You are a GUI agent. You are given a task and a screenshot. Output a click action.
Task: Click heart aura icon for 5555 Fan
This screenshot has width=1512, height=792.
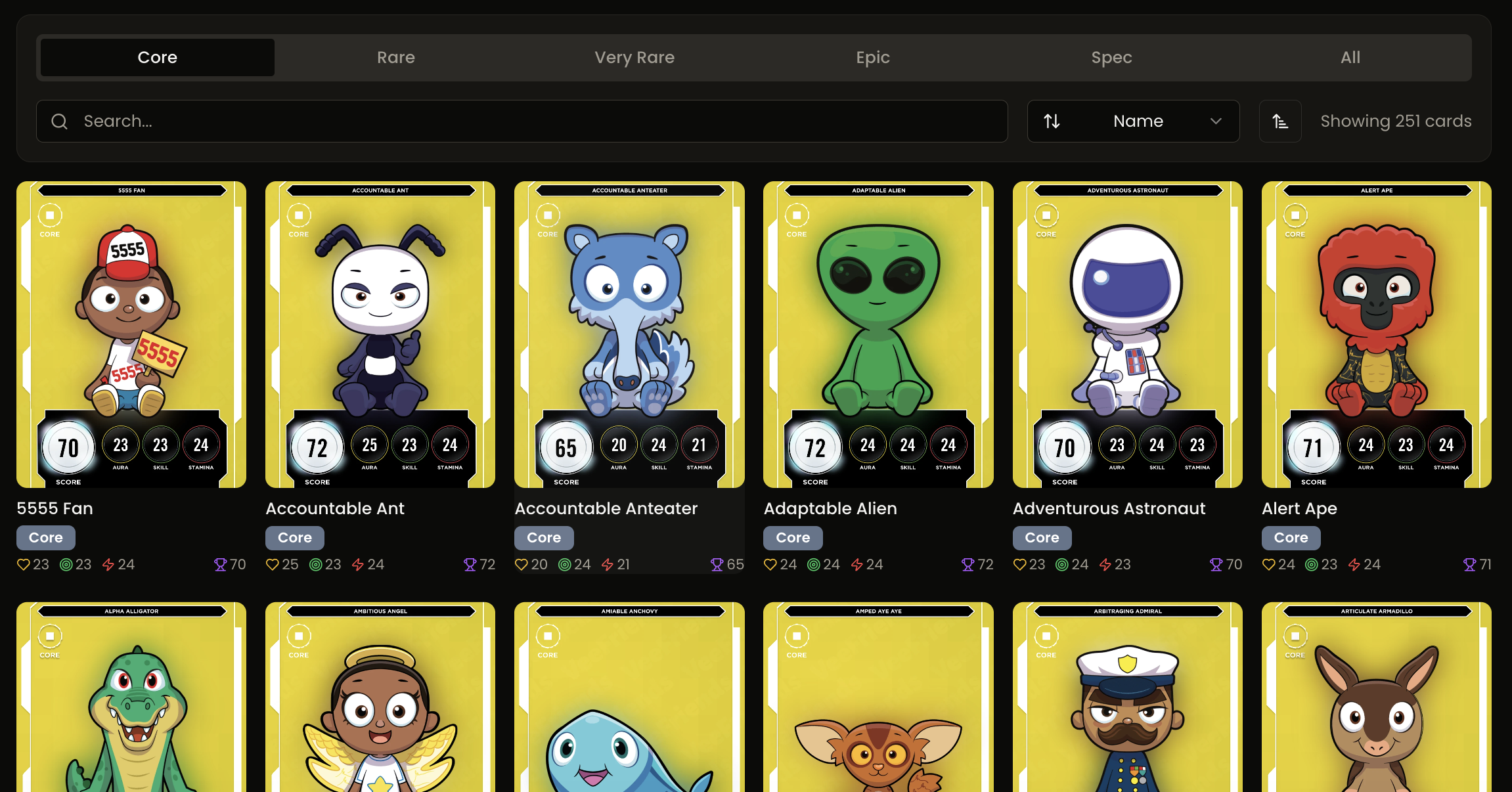[24, 565]
